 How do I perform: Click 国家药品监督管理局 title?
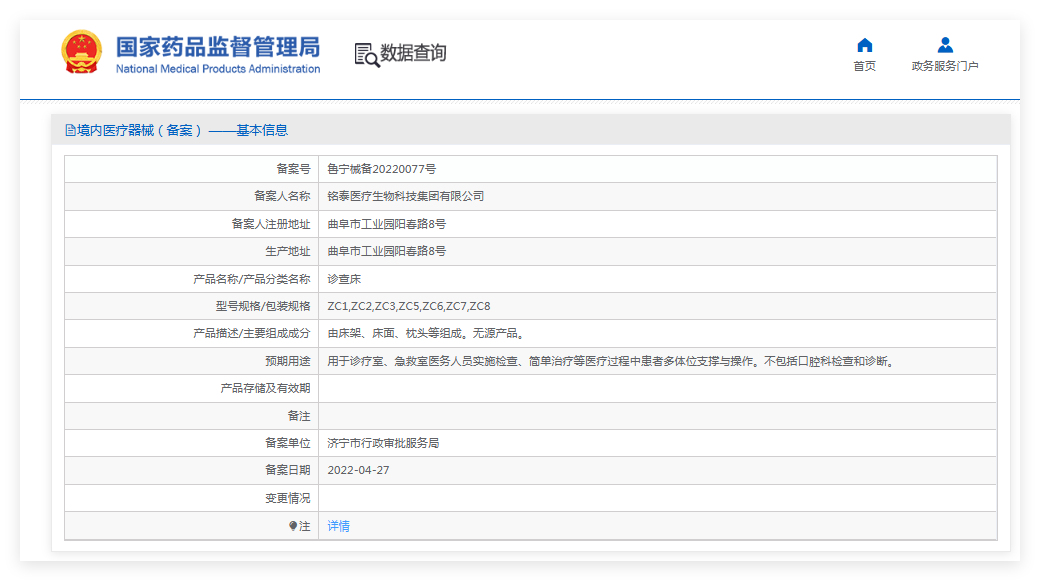point(218,47)
